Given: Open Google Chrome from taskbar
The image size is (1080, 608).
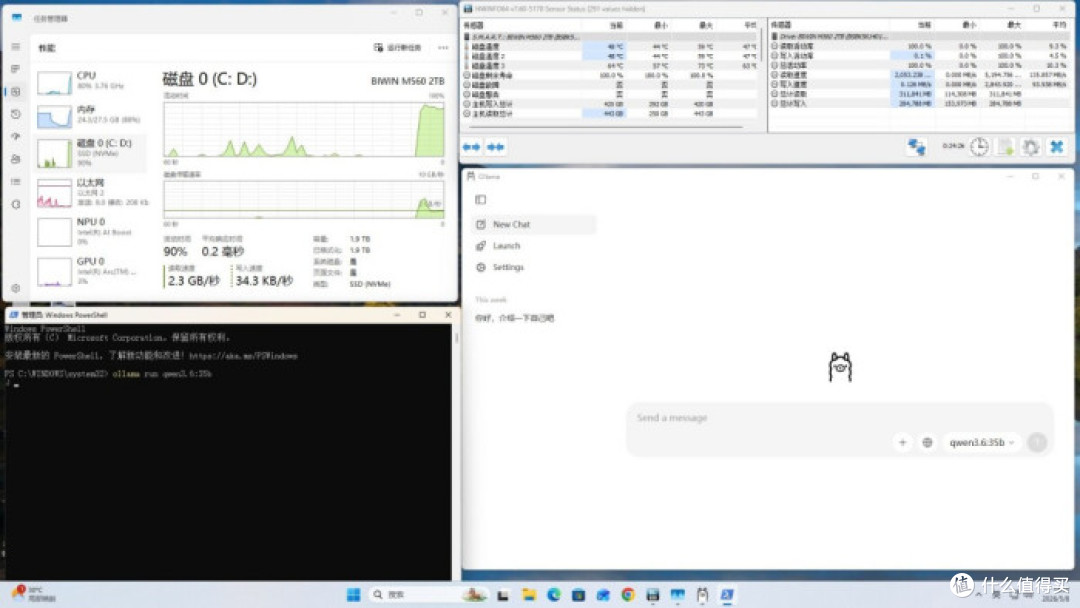Looking at the screenshot, I should tap(627, 595).
